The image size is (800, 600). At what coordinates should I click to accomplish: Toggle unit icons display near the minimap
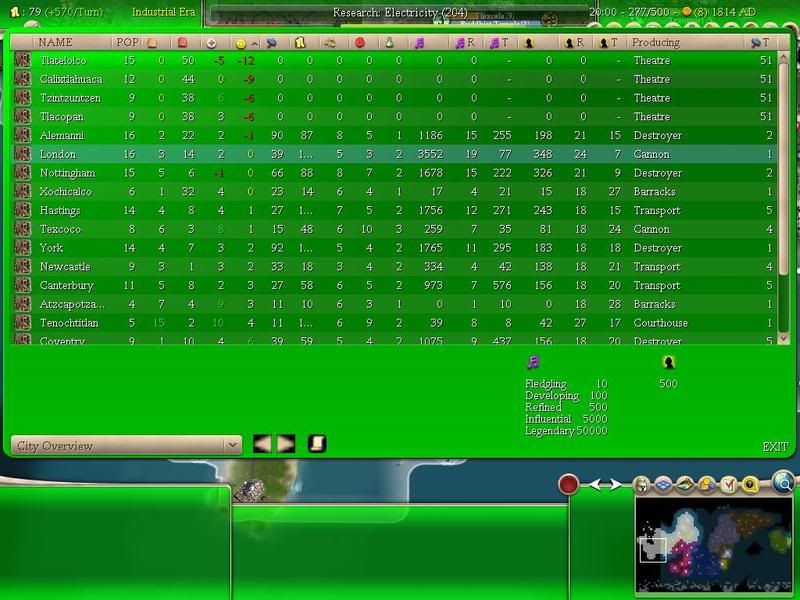coord(641,485)
